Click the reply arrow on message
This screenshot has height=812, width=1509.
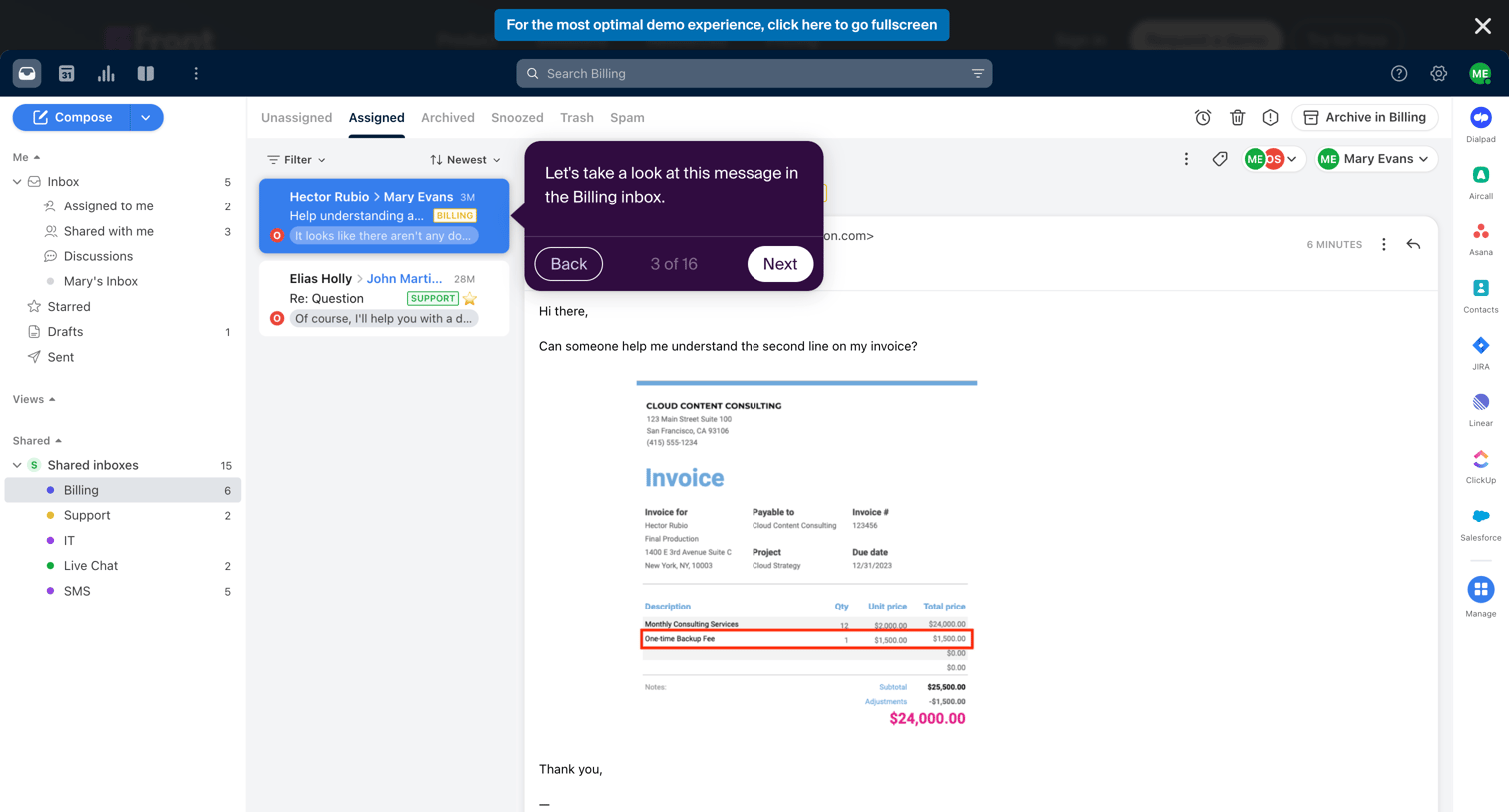click(x=1413, y=244)
